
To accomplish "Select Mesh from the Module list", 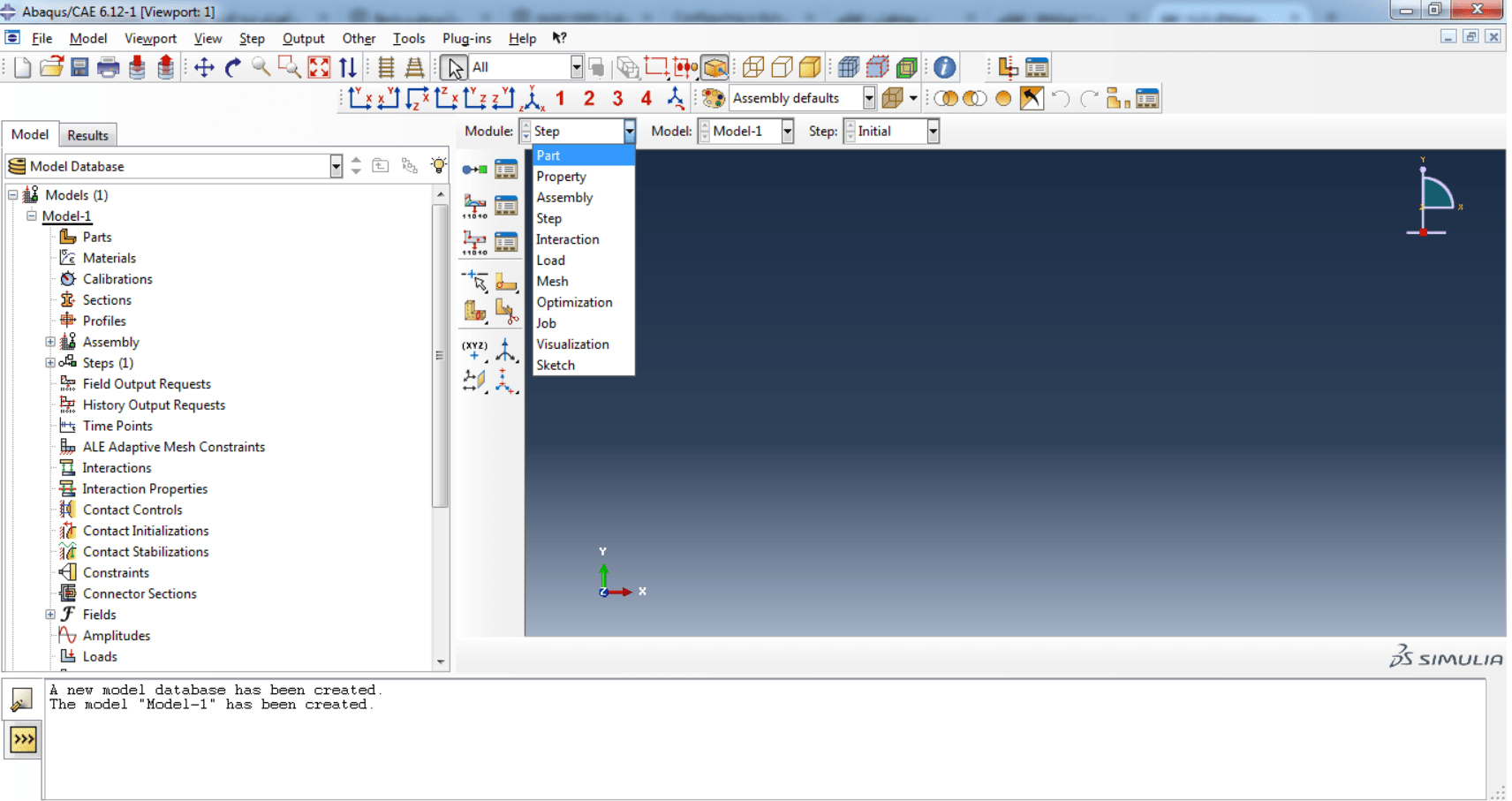I will pyautogui.click(x=584, y=281).
